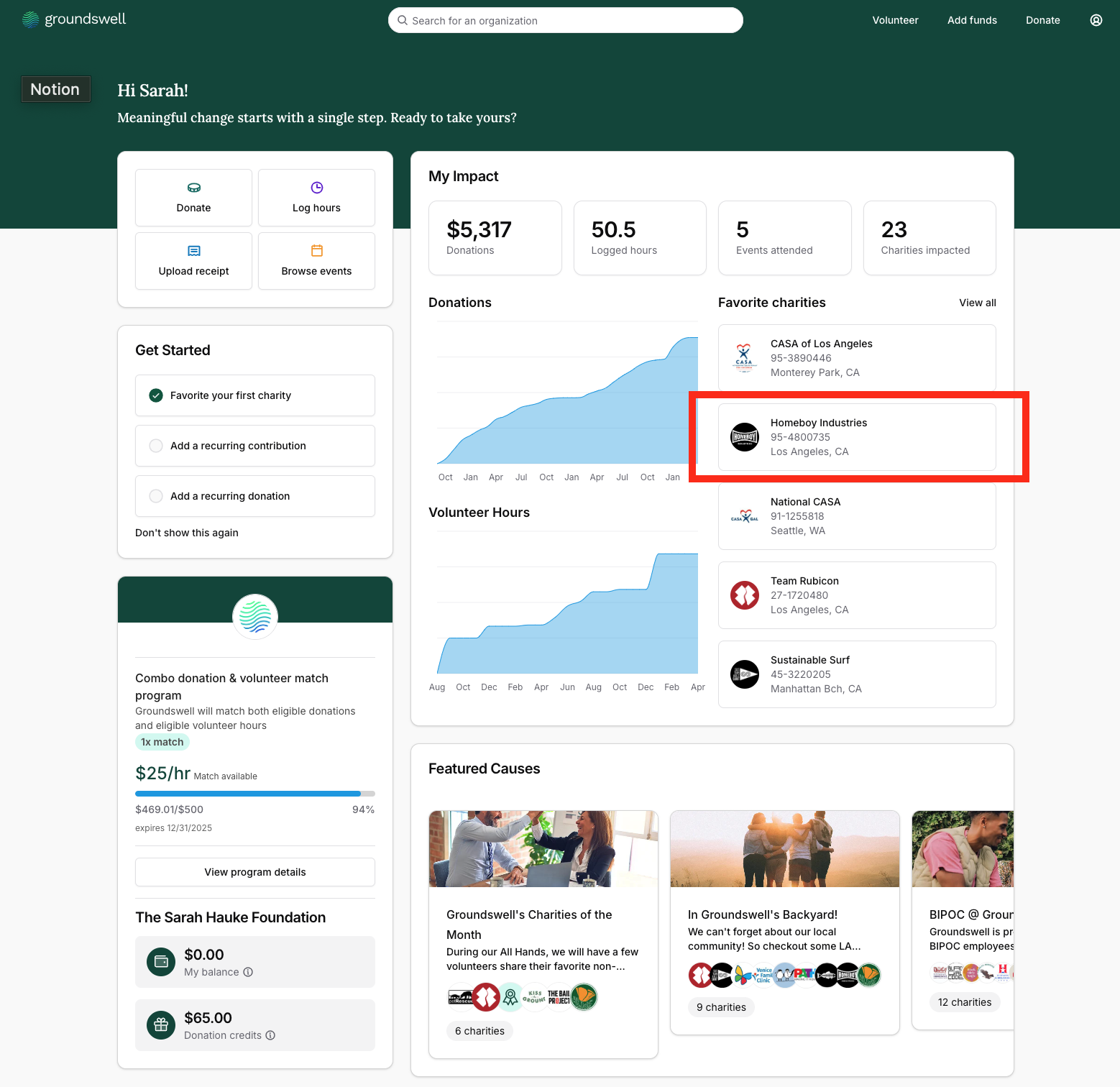Click the $469.01/$500 match amount
Image resolution: width=1120 pixels, height=1087 pixels.
(169, 809)
